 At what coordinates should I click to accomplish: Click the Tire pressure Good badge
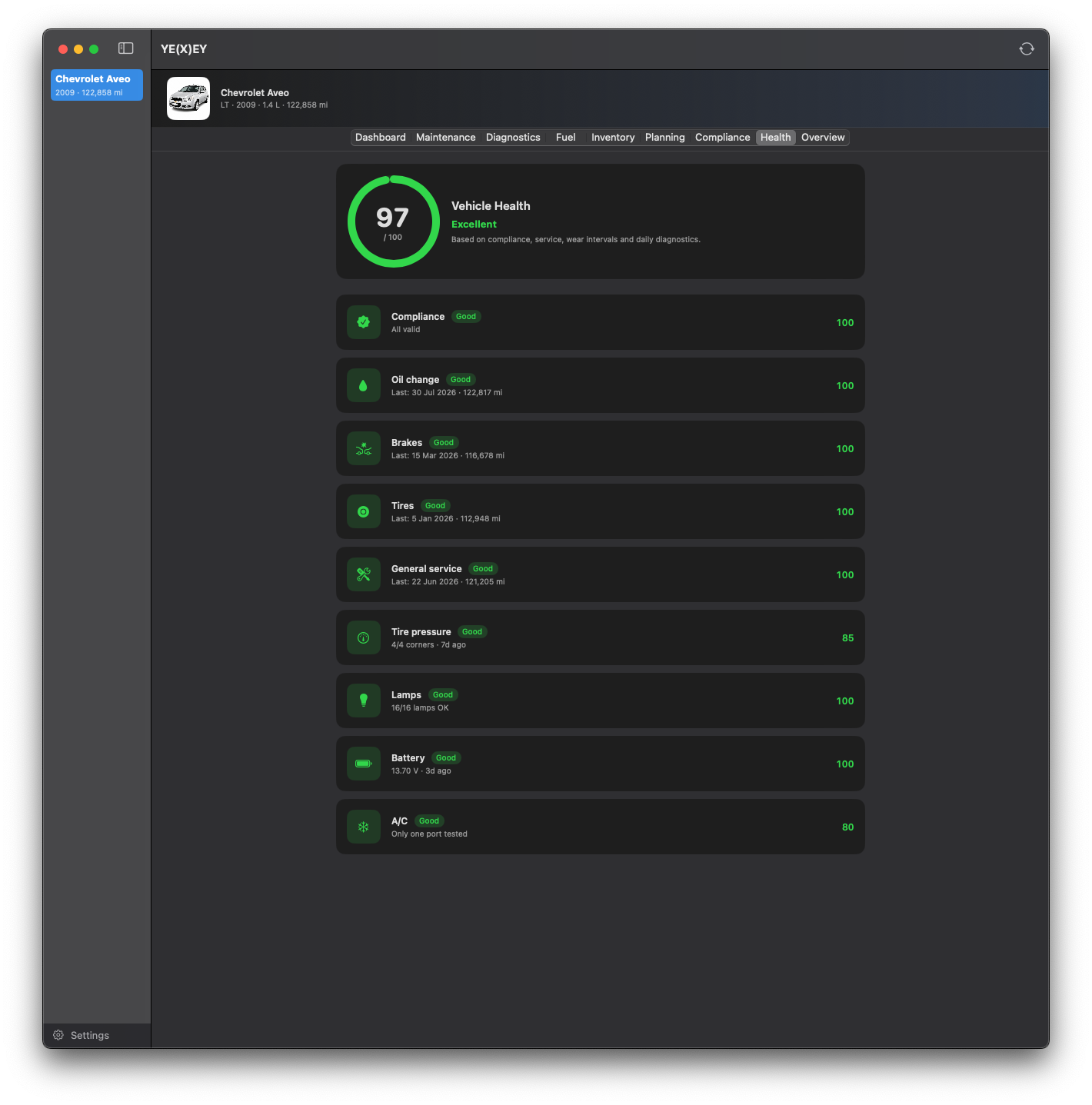472,632
